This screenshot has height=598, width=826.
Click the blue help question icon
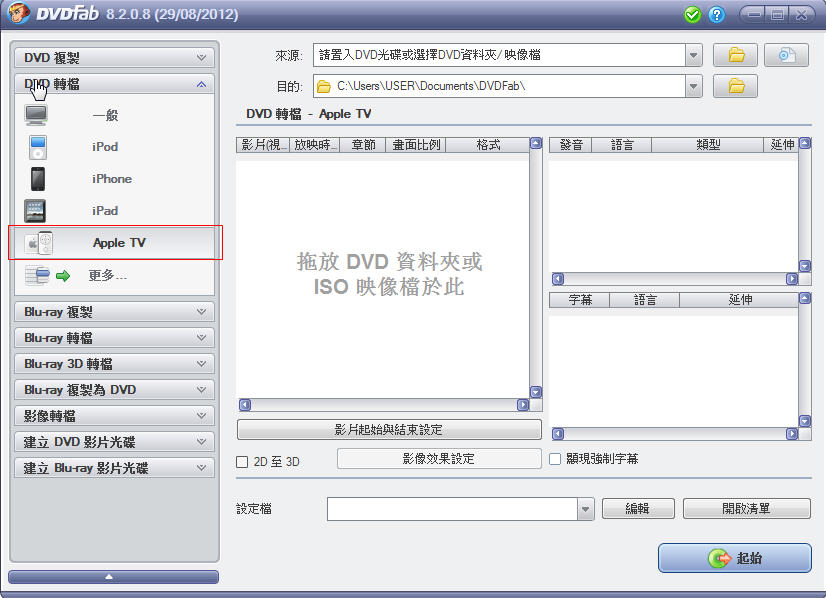pos(716,15)
